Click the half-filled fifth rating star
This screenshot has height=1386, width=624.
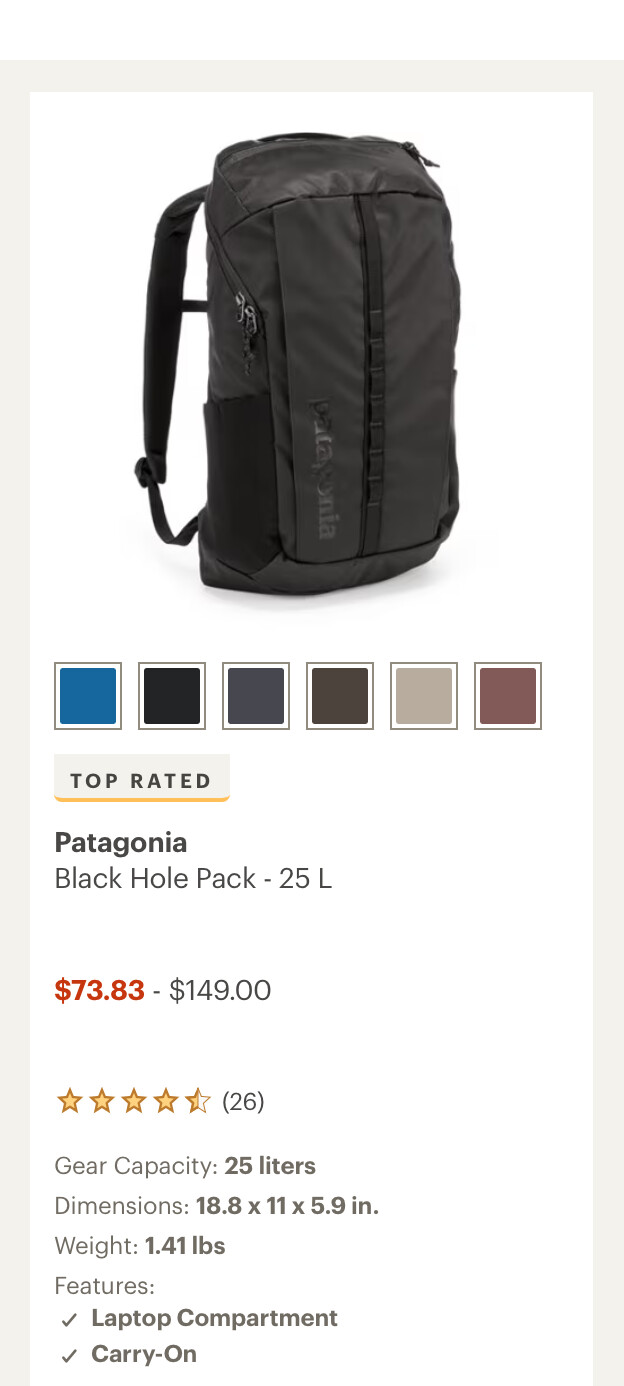click(x=198, y=1102)
